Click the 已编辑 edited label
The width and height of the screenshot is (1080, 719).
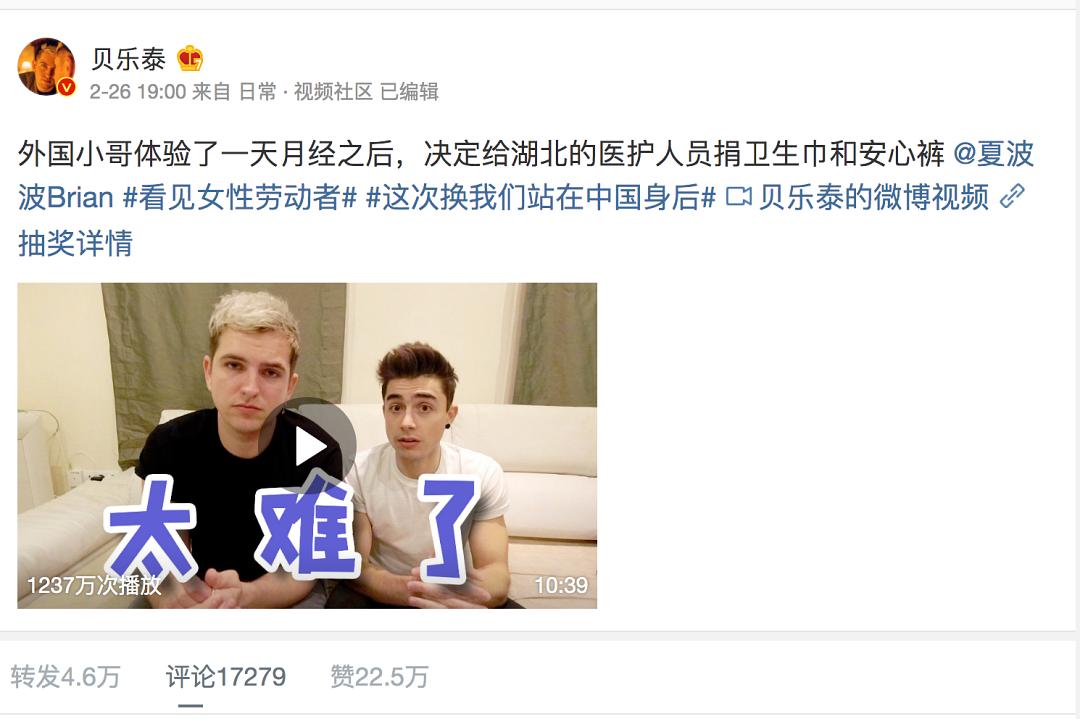[x=409, y=92]
